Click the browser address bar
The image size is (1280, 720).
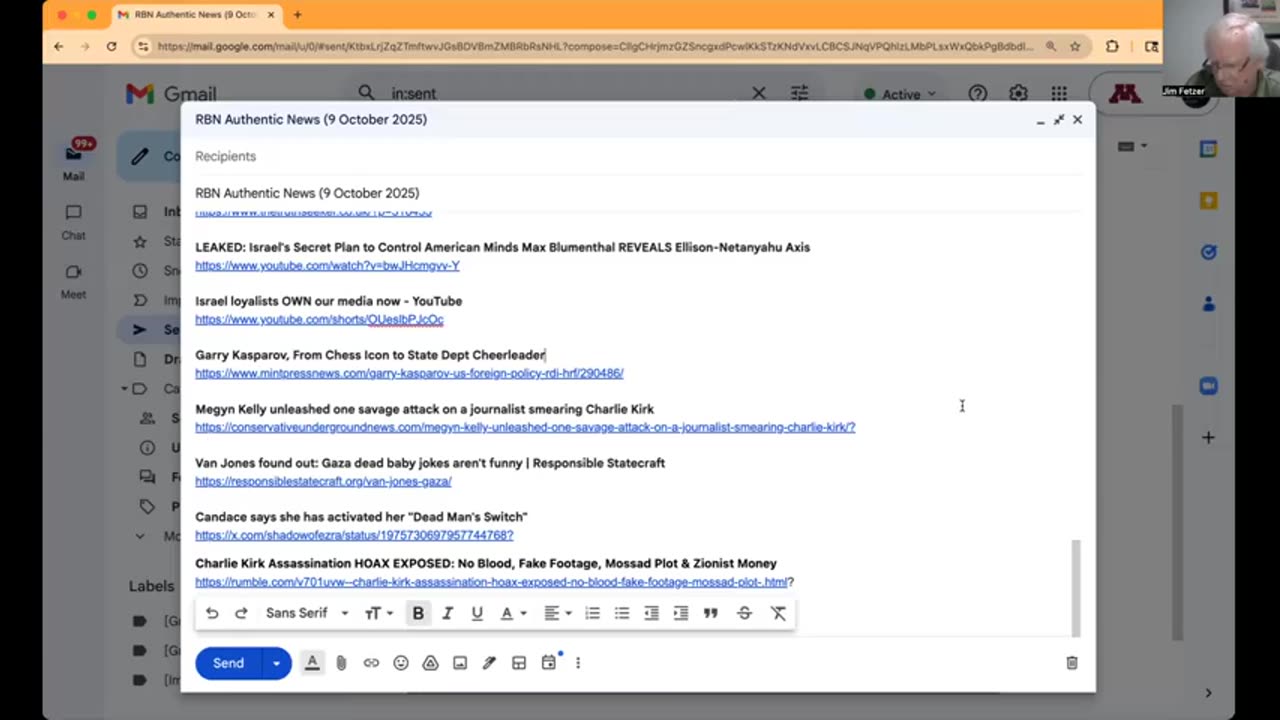tap(595, 46)
